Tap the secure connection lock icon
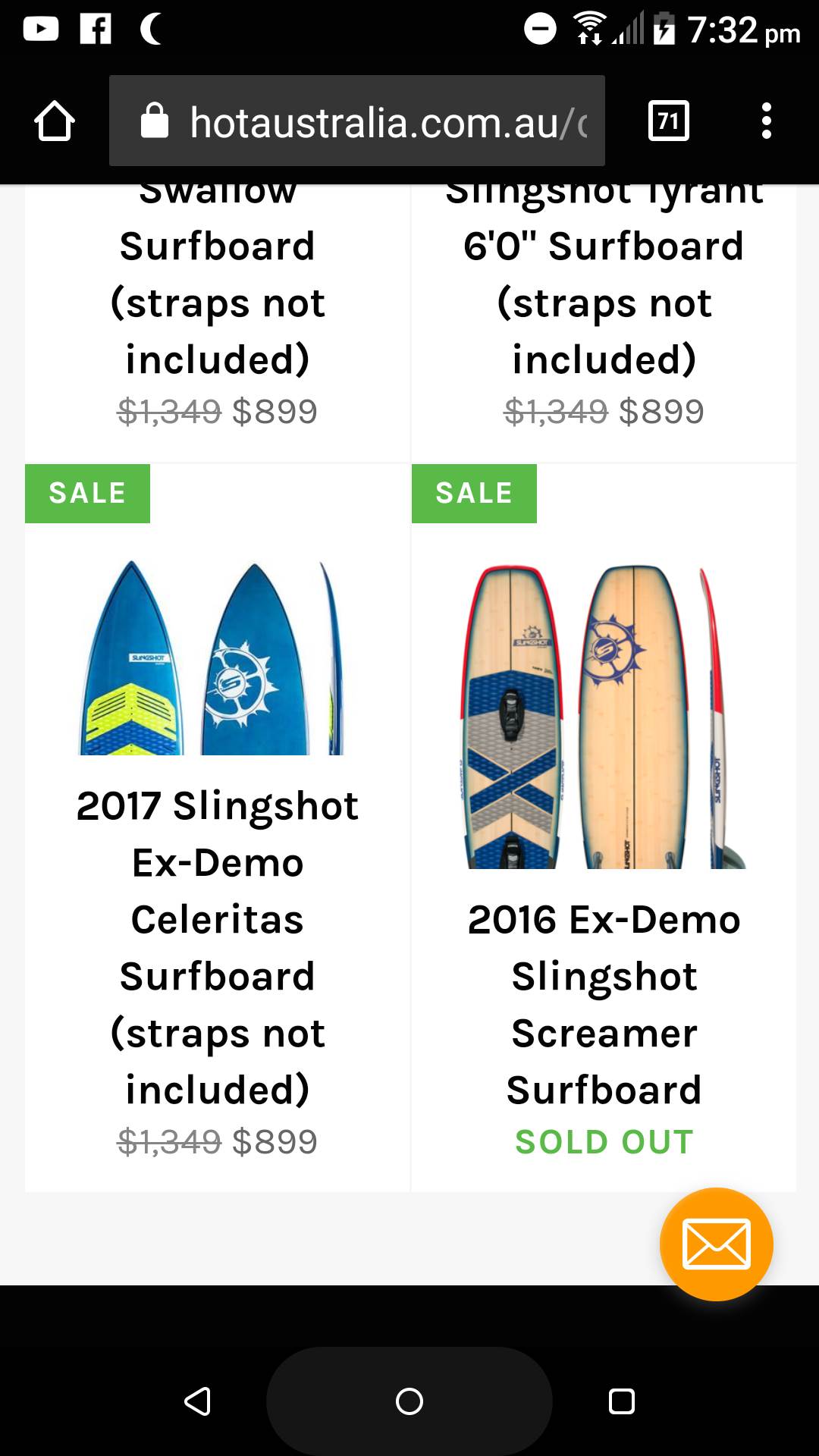819x1456 pixels. [x=155, y=120]
